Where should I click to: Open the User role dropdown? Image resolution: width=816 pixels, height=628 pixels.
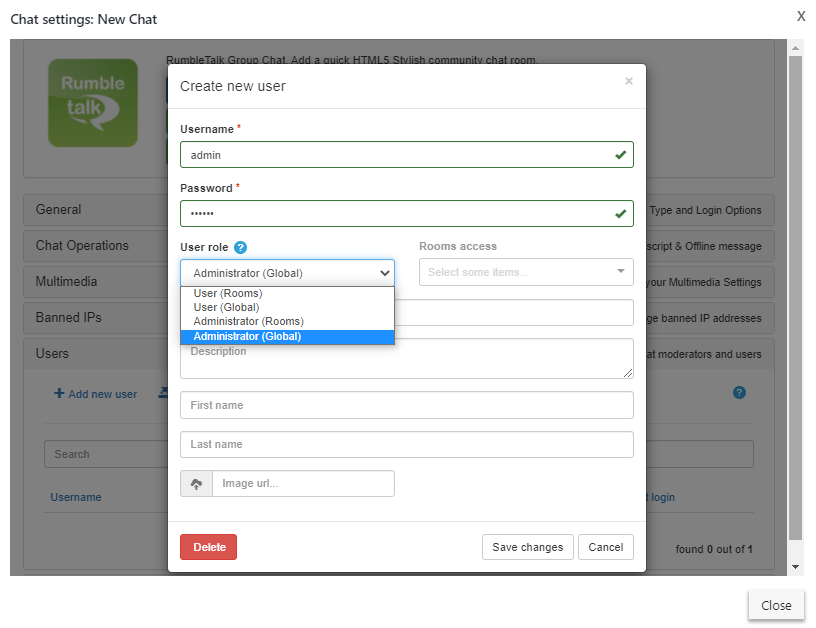click(x=287, y=273)
